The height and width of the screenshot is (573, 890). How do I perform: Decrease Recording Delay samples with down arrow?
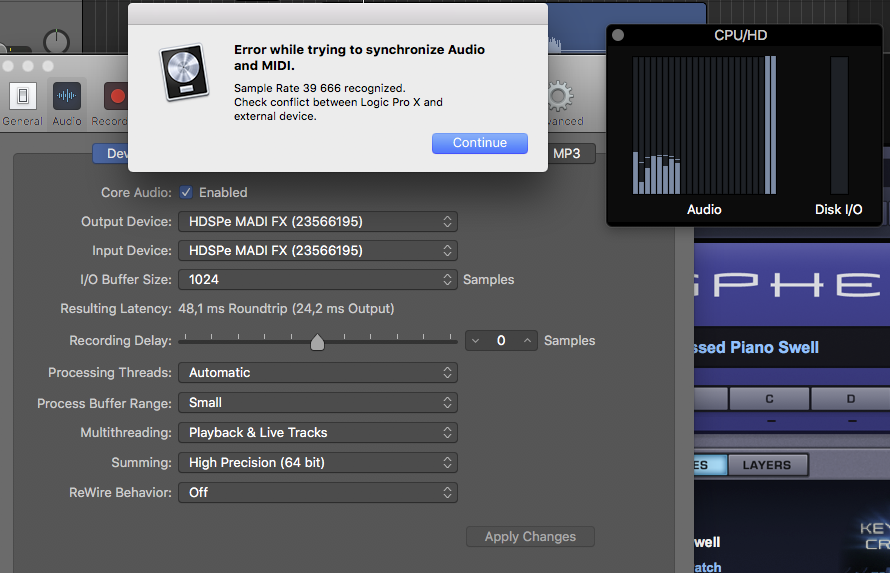[476, 340]
